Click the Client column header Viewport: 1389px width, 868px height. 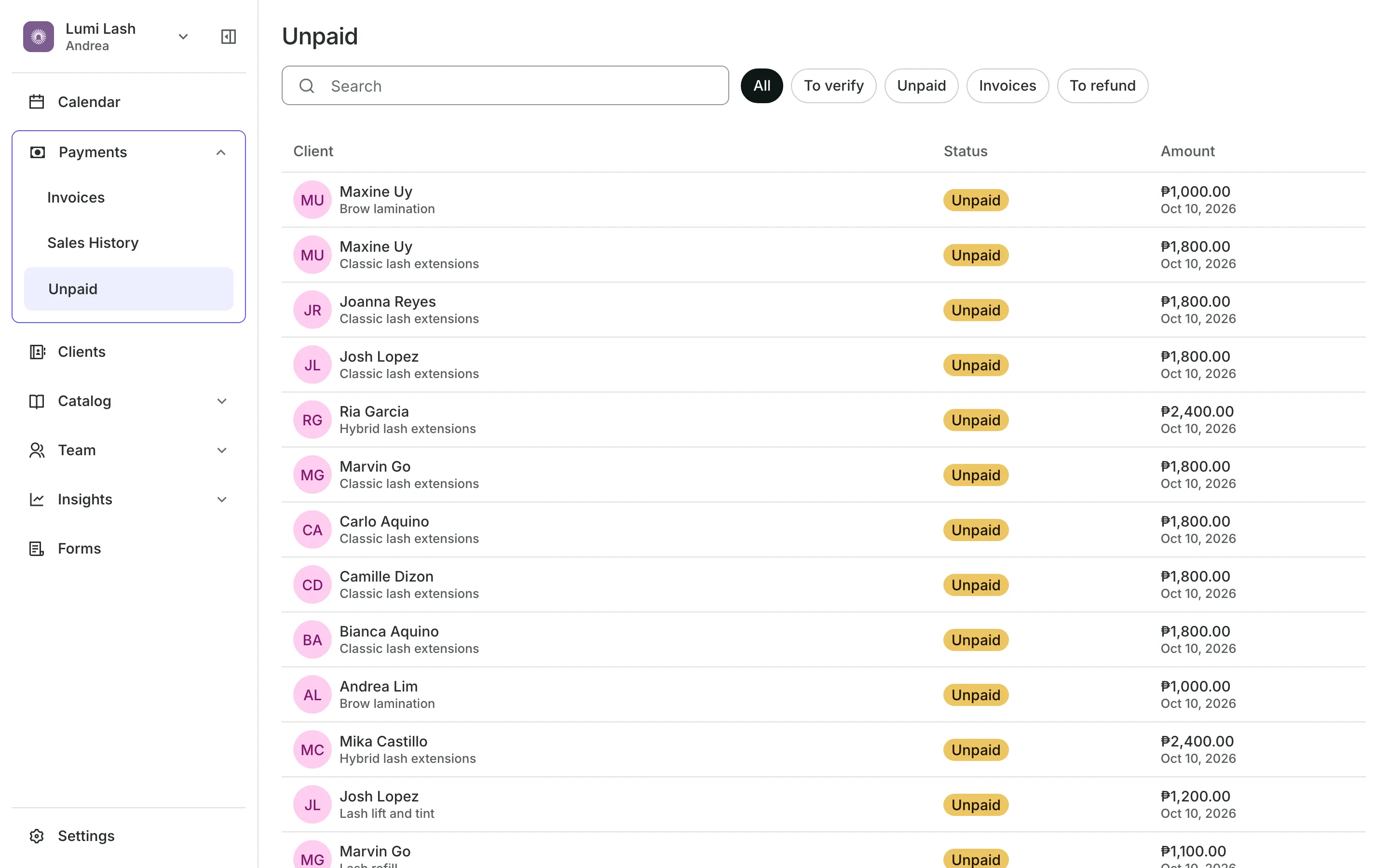(313, 151)
